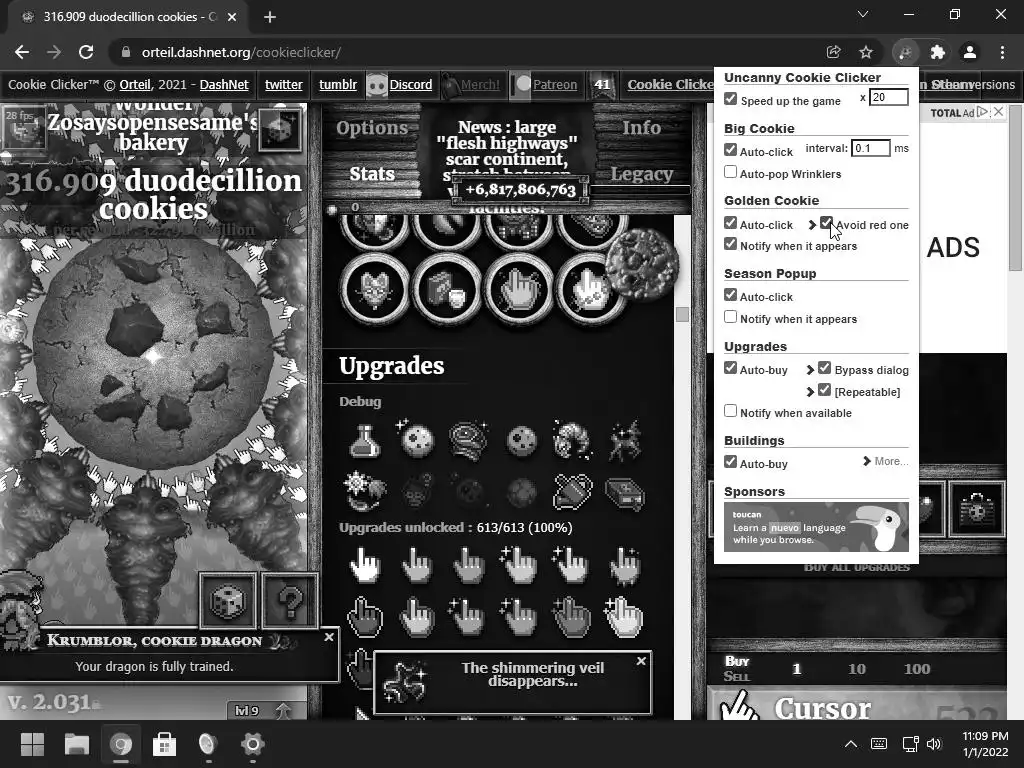This screenshot has height=768, width=1024.
Task: Select the milk and cookies upgrade icon
Action: [447, 289]
